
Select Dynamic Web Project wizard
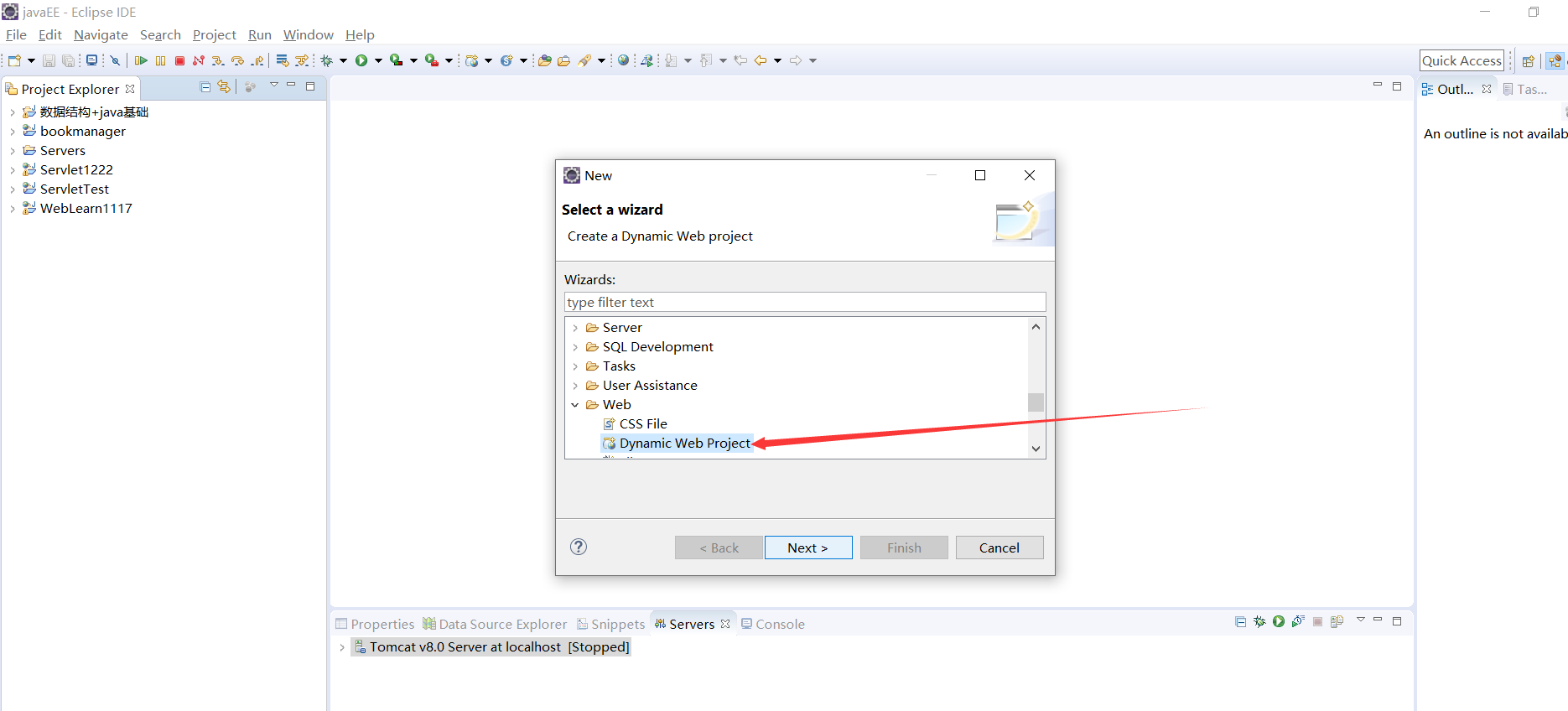point(685,443)
